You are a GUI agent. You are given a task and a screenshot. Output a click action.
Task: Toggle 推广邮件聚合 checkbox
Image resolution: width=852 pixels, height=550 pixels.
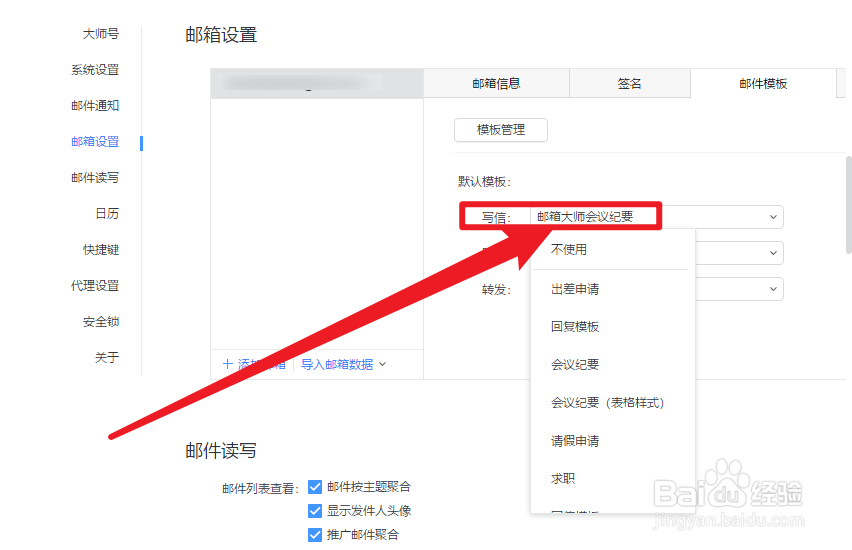click(x=315, y=535)
